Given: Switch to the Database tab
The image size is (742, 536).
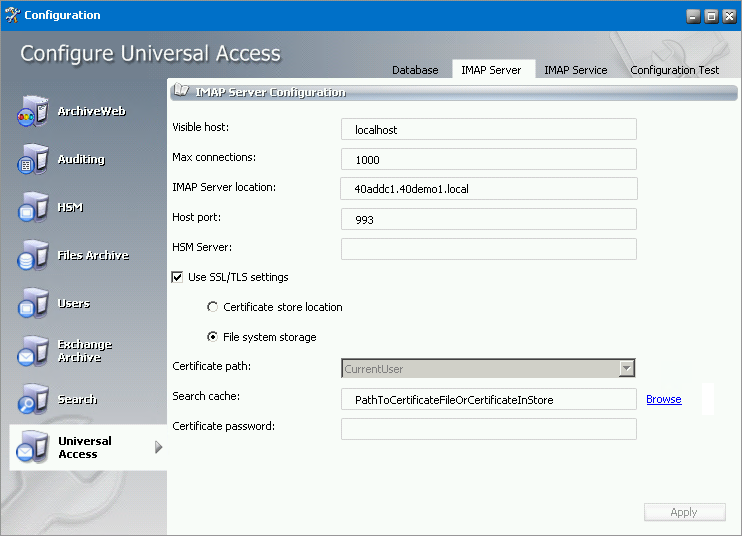Looking at the screenshot, I should point(415,70).
